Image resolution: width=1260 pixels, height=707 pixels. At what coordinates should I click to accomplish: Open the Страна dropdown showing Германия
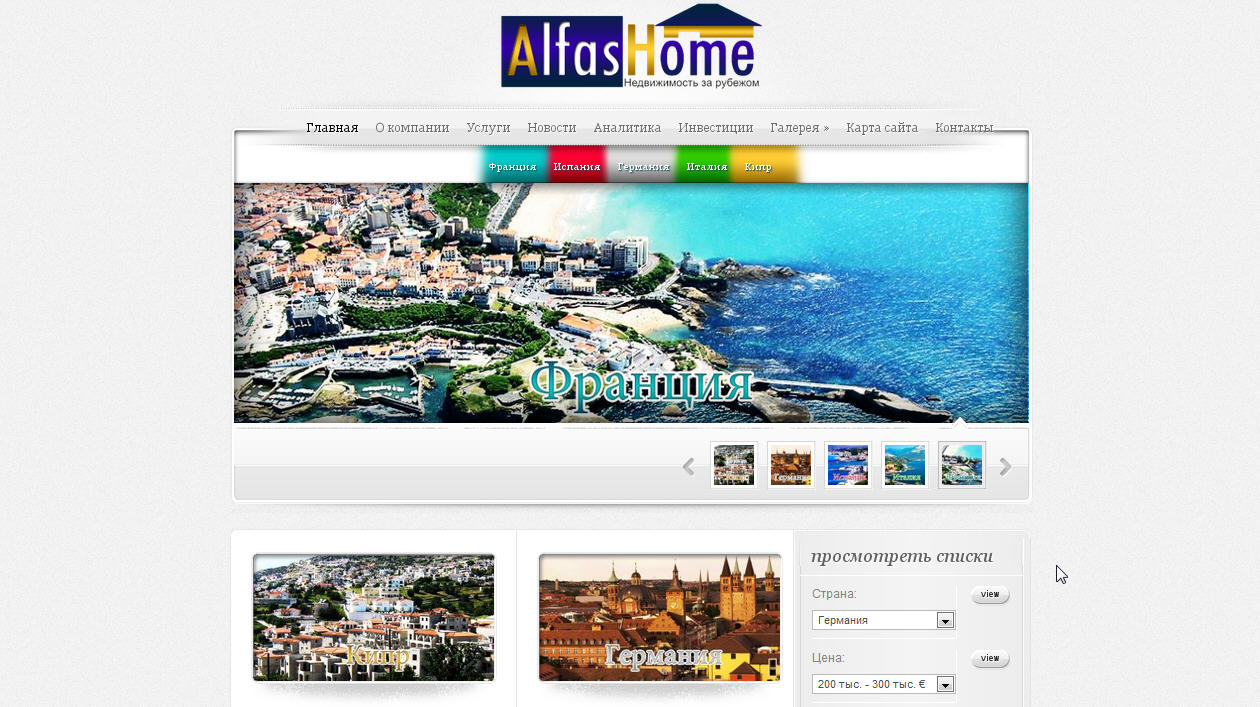tap(884, 620)
